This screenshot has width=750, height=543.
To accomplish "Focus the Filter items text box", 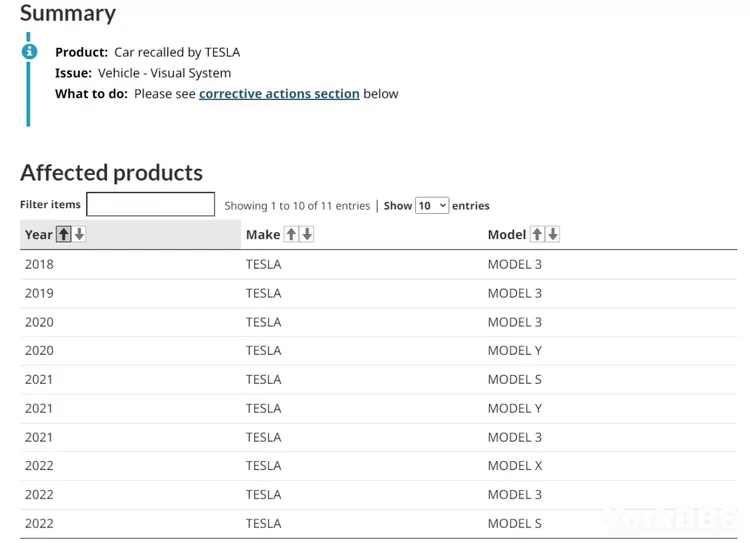I will click(x=150, y=204).
